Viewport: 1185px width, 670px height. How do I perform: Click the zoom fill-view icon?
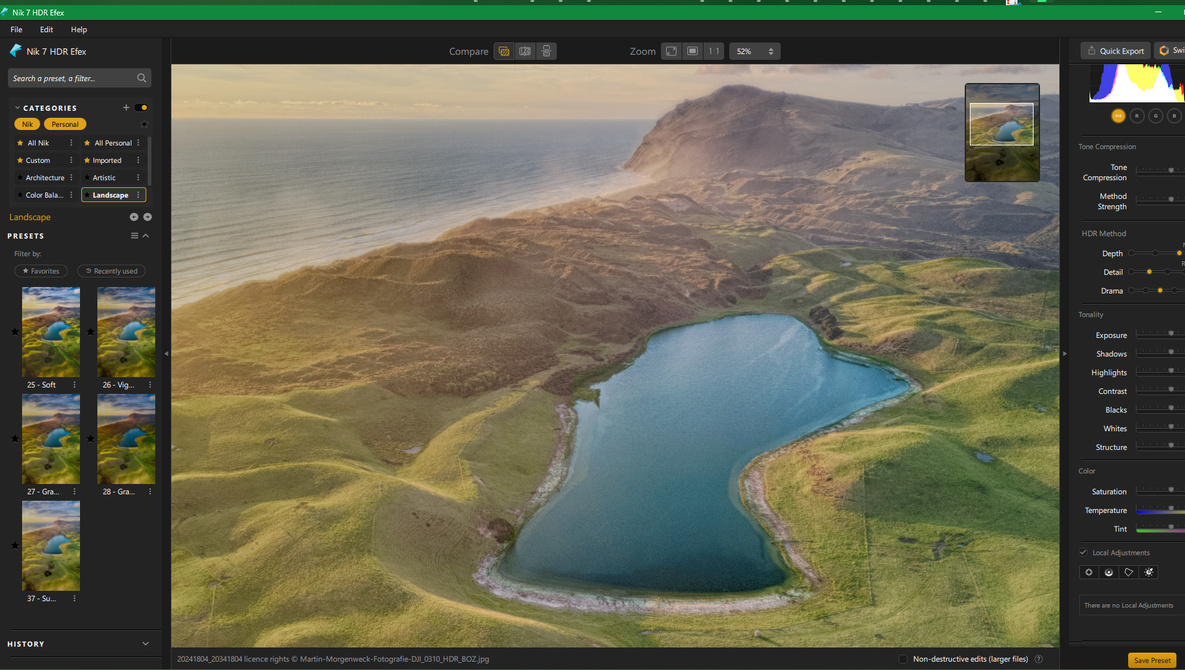(692, 51)
